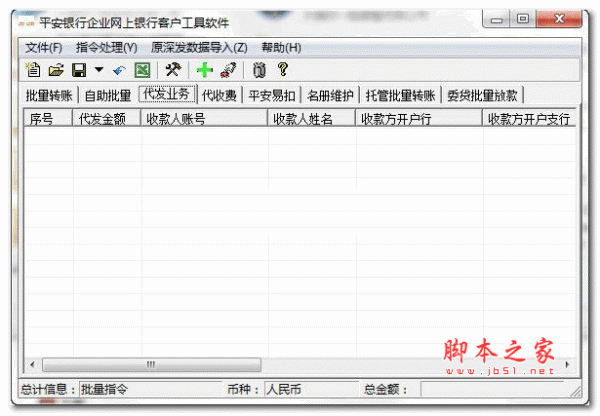Click the 收款方开户支行 column header
600x416 pixels.
tap(530, 119)
